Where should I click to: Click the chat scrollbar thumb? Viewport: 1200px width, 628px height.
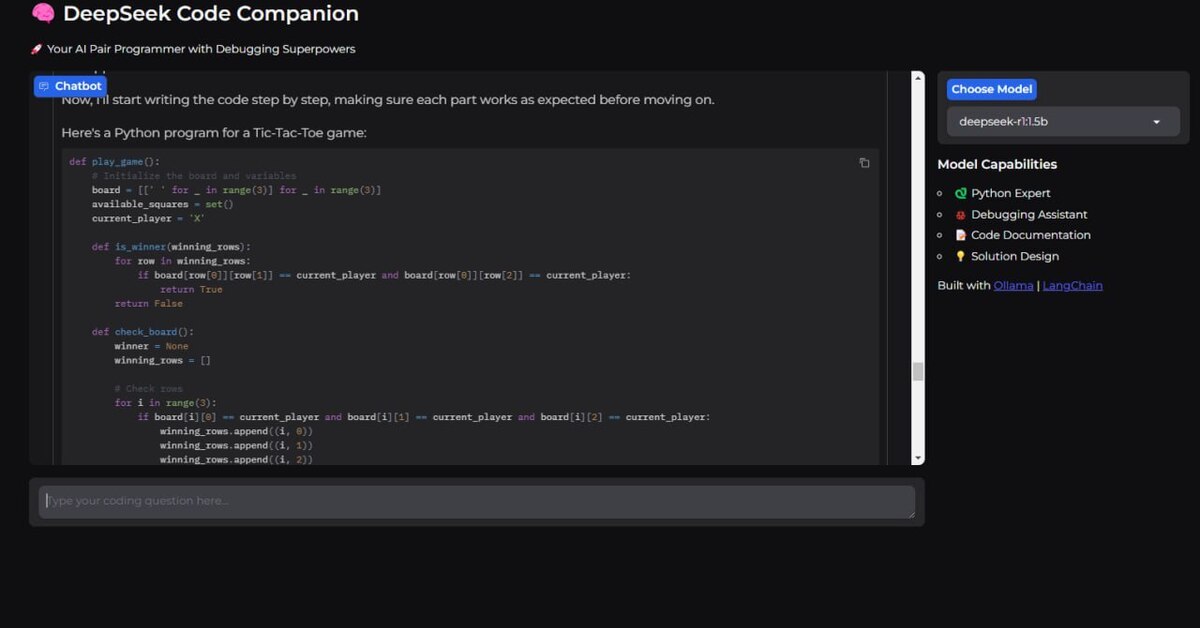point(918,371)
